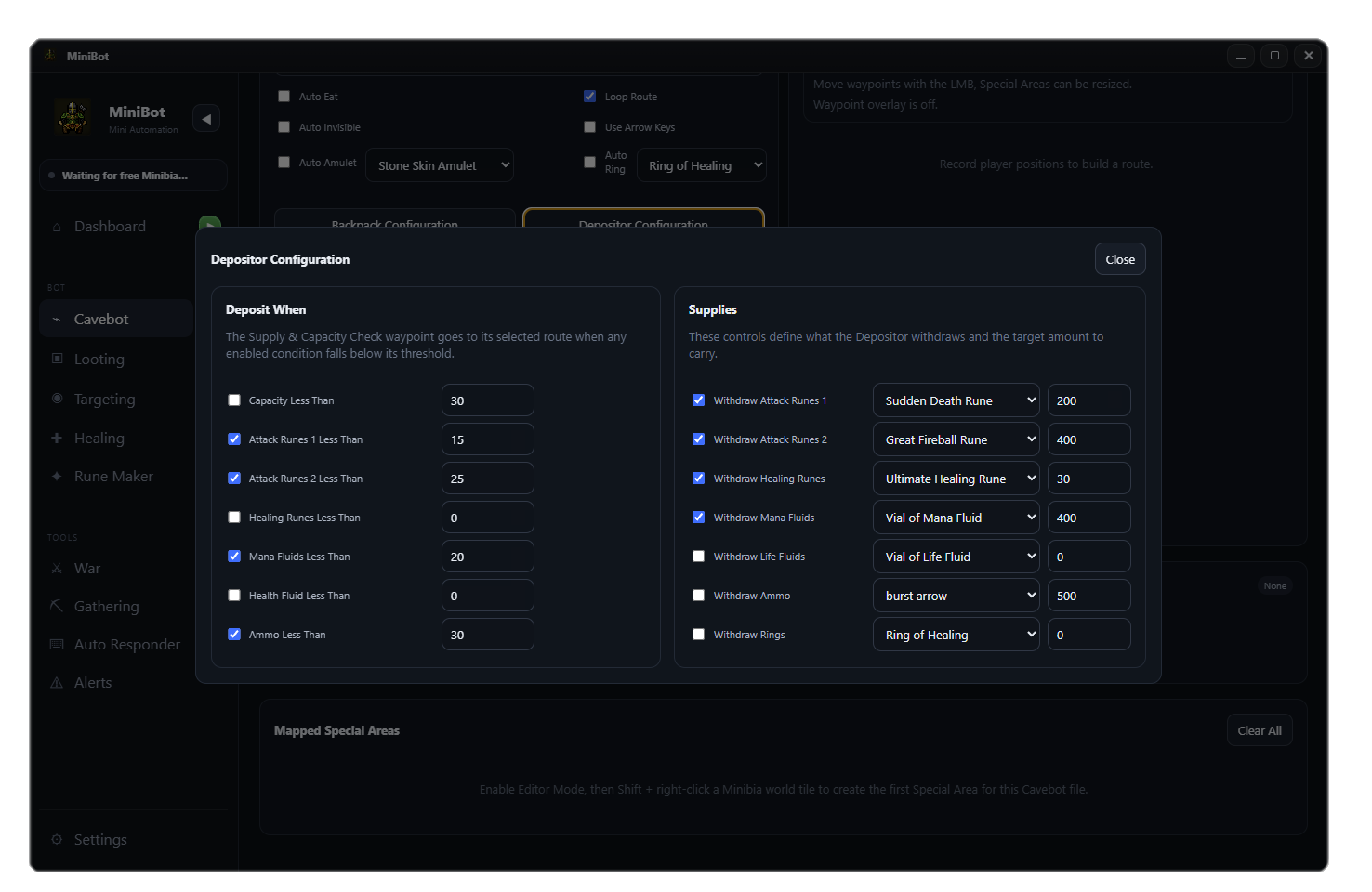Click the Healing plus icon in sidebar
1372x892 pixels.
(57, 438)
